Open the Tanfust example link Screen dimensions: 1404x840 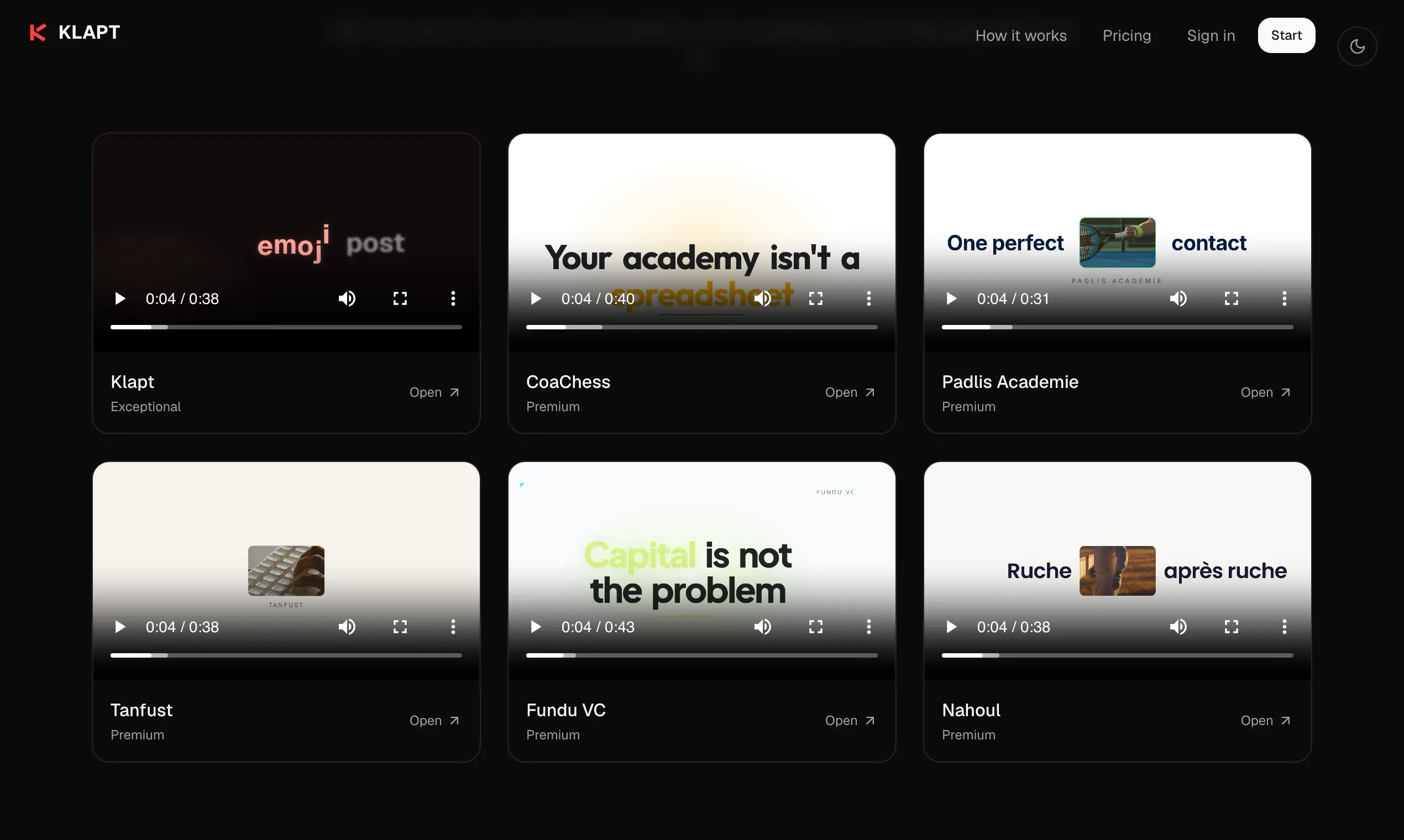point(434,721)
